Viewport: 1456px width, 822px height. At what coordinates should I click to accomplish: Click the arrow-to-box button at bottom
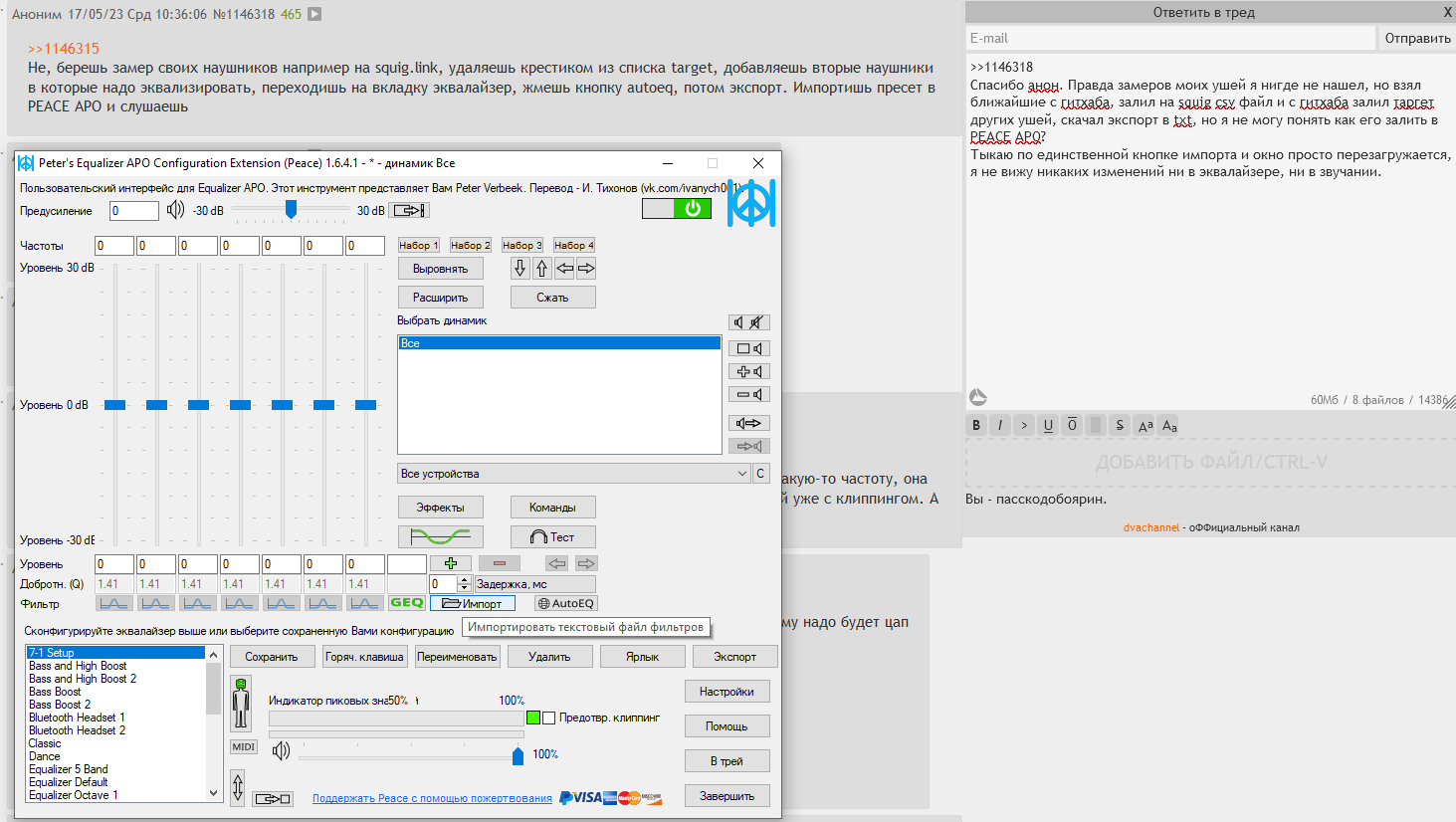coord(273,798)
